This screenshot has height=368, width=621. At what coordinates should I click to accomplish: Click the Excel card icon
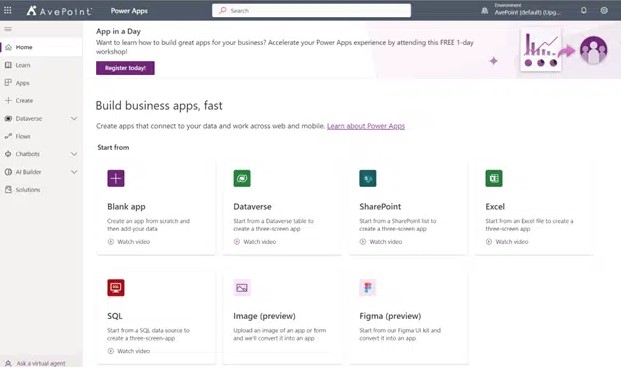pos(494,178)
